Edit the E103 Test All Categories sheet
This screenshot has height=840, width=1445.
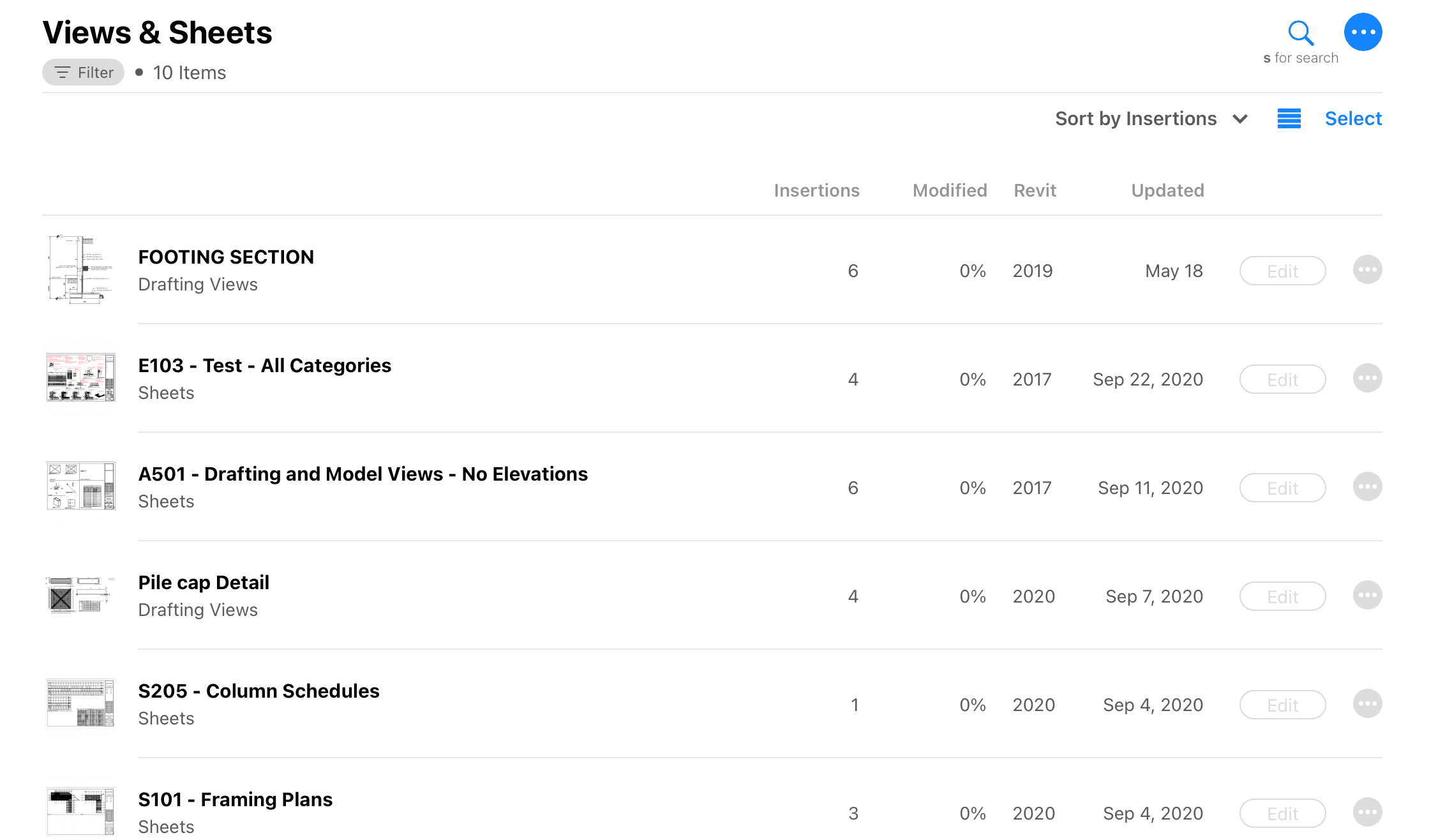[1282, 380]
